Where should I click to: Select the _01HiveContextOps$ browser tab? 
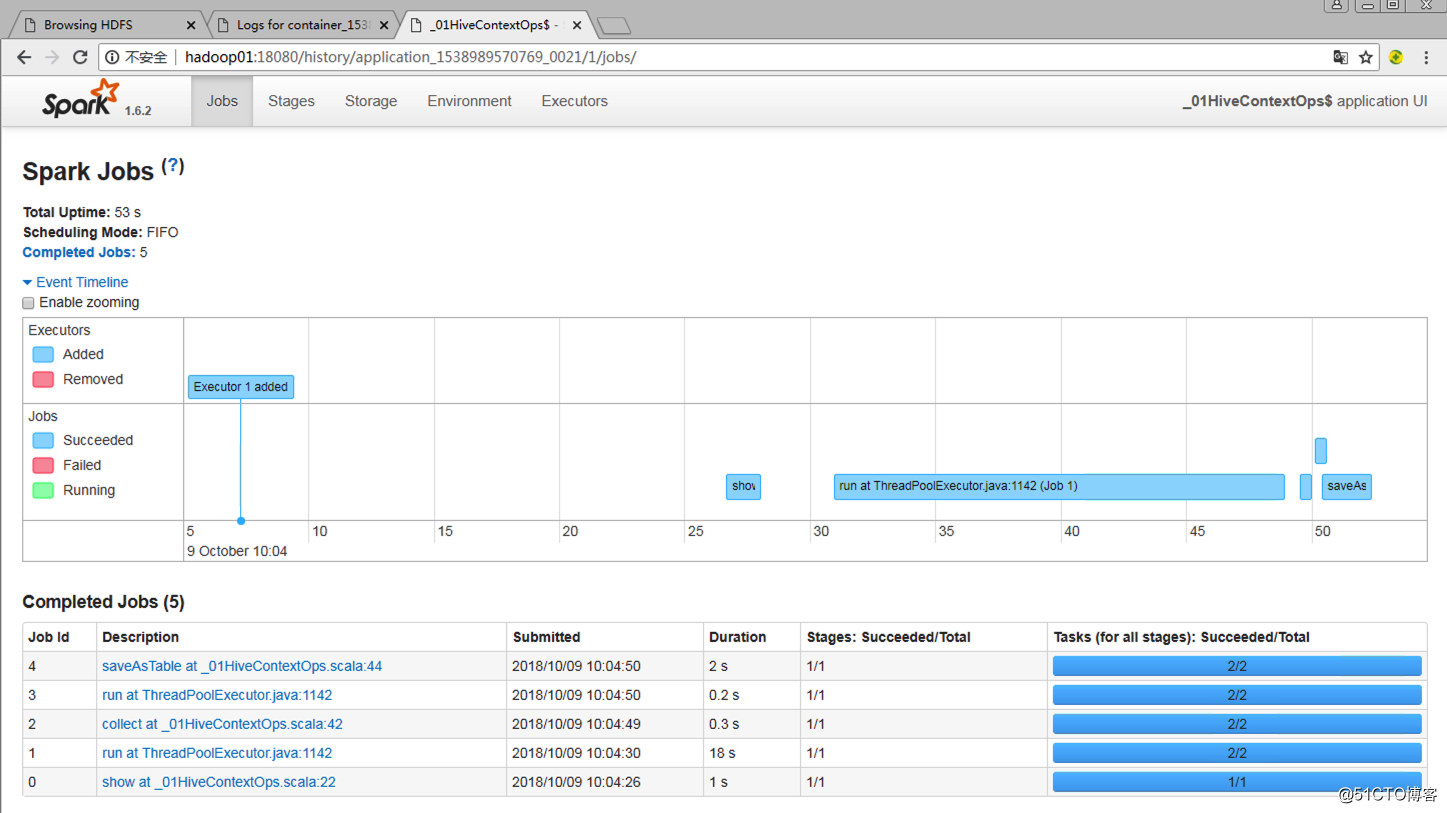click(494, 25)
